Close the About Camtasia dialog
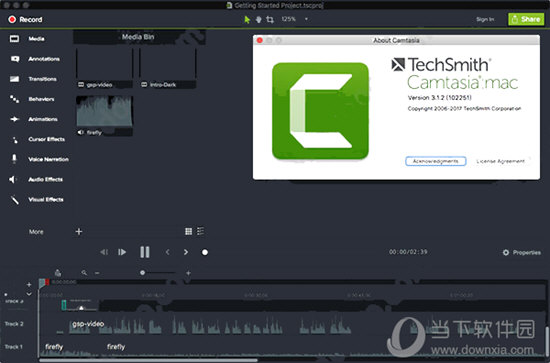Screen dimensions: 550x363 click(260, 40)
